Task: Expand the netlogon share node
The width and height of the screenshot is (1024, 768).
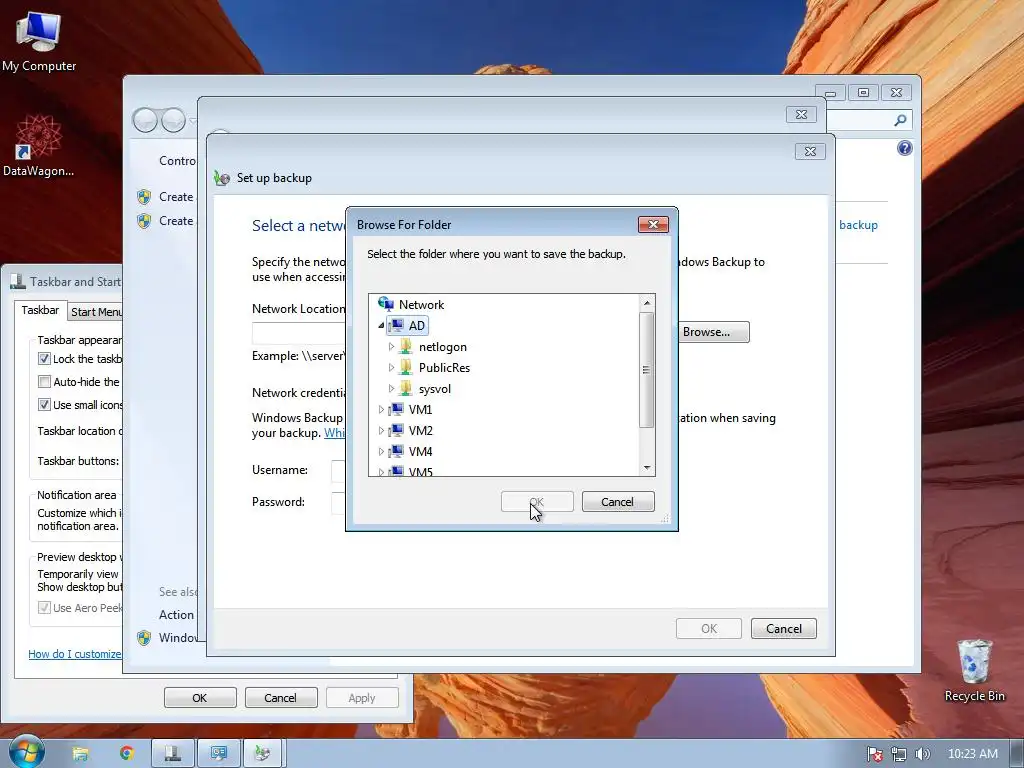Action: click(391, 347)
